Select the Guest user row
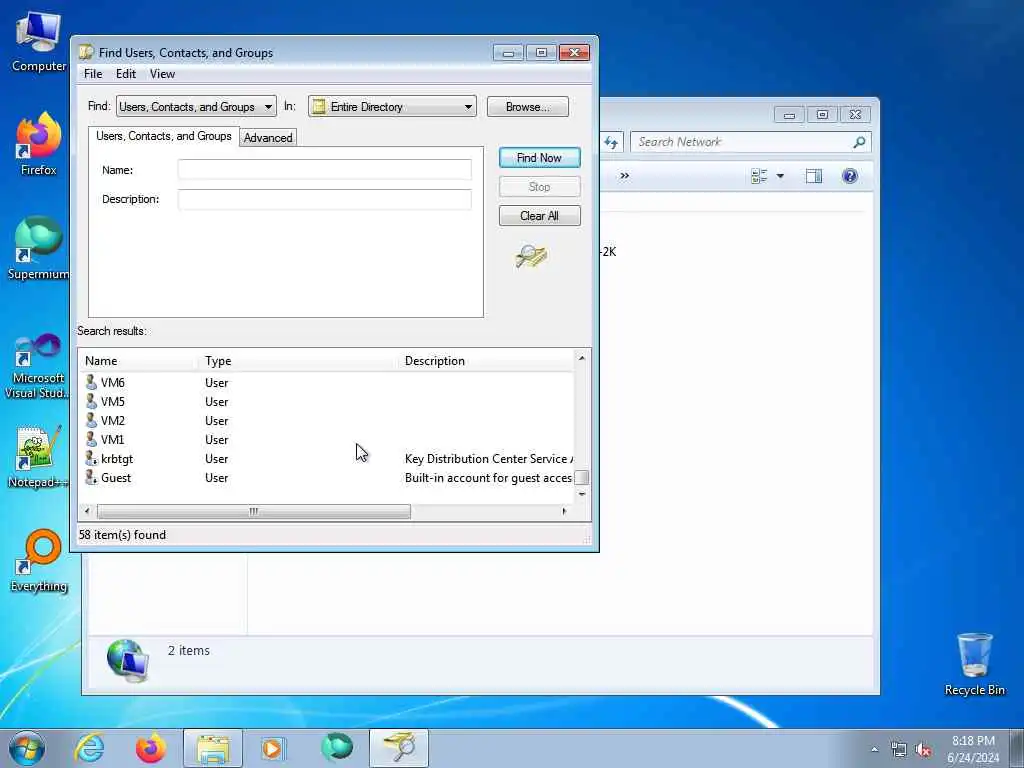Viewport: 1024px width, 768px height. pos(326,477)
